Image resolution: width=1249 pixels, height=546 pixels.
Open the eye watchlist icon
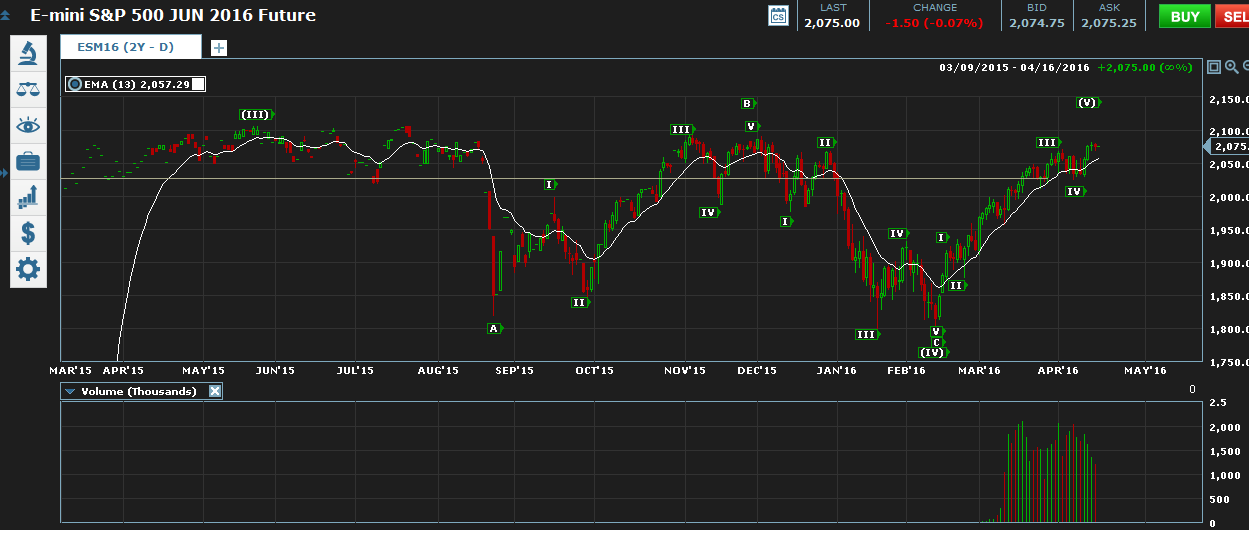click(28, 125)
